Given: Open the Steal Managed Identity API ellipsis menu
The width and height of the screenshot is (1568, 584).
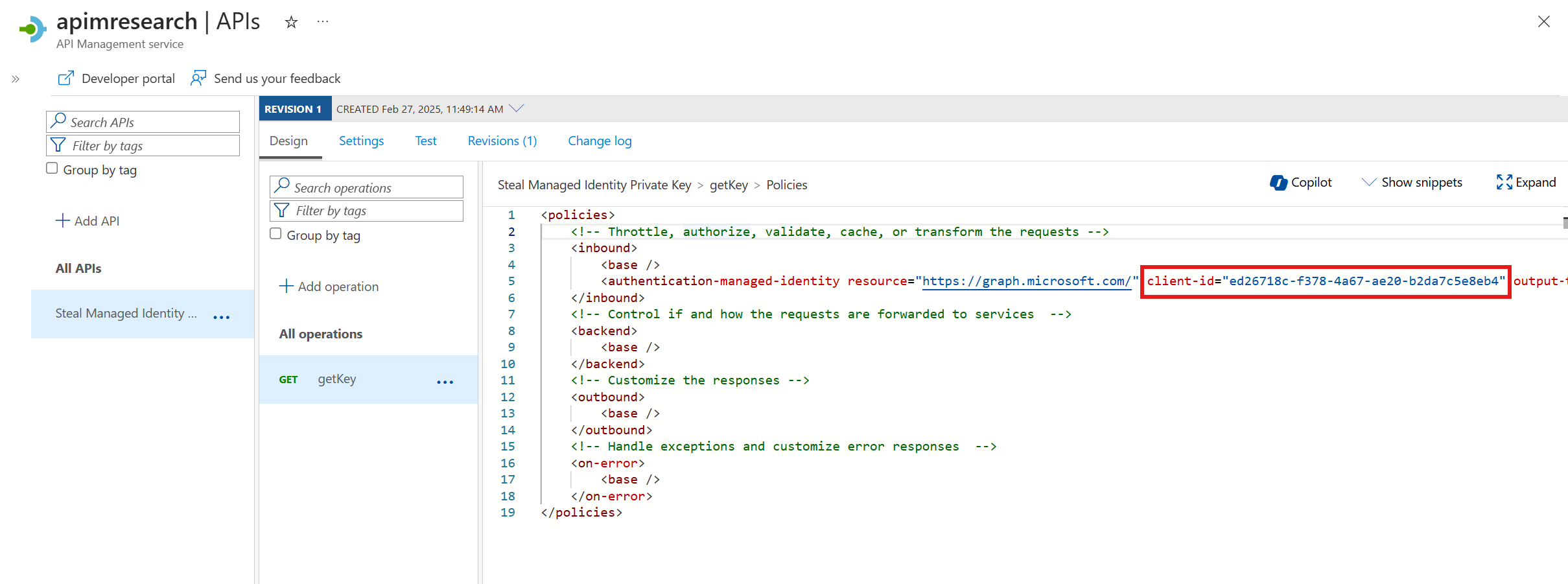Looking at the screenshot, I should (x=221, y=317).
